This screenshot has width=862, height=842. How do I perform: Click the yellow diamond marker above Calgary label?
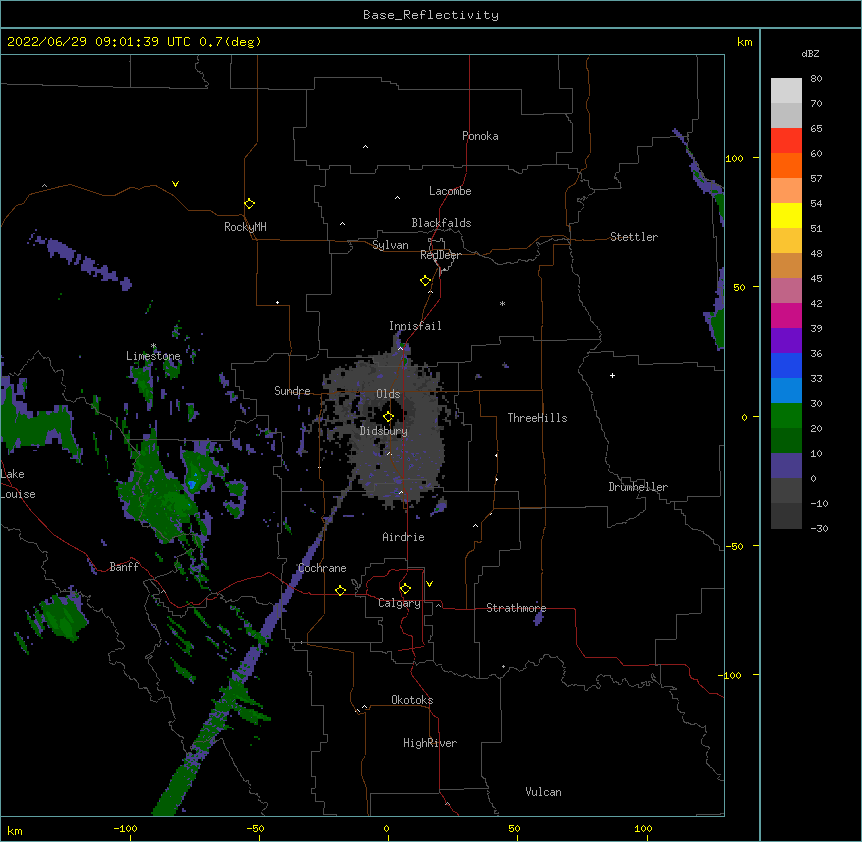tap(405, 589)
